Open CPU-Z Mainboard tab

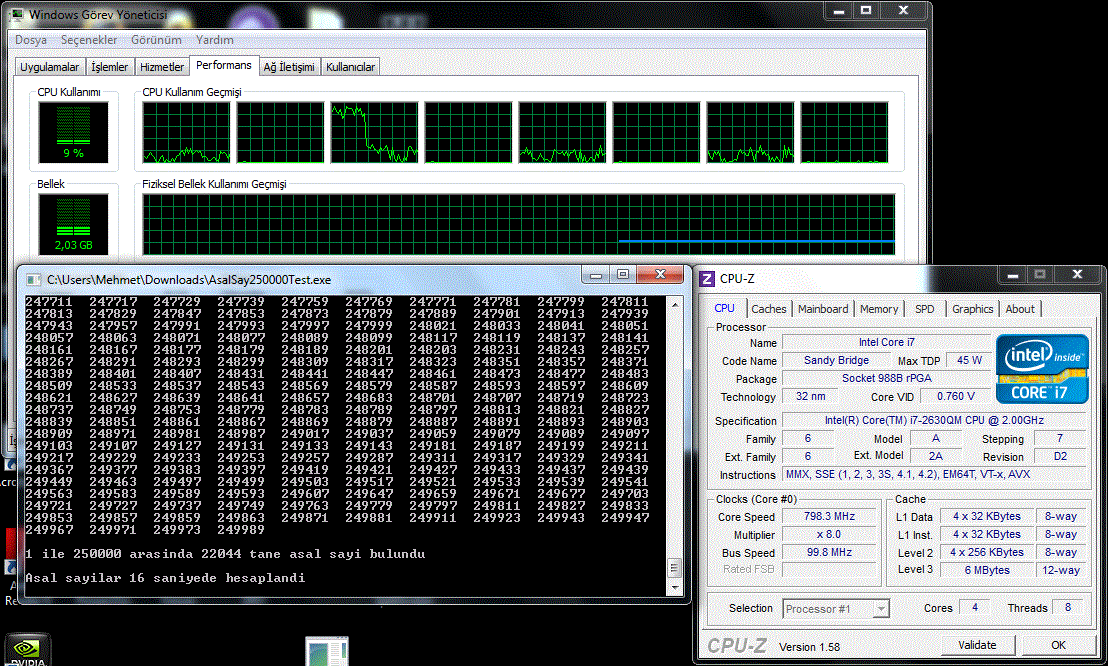[823, 309]
